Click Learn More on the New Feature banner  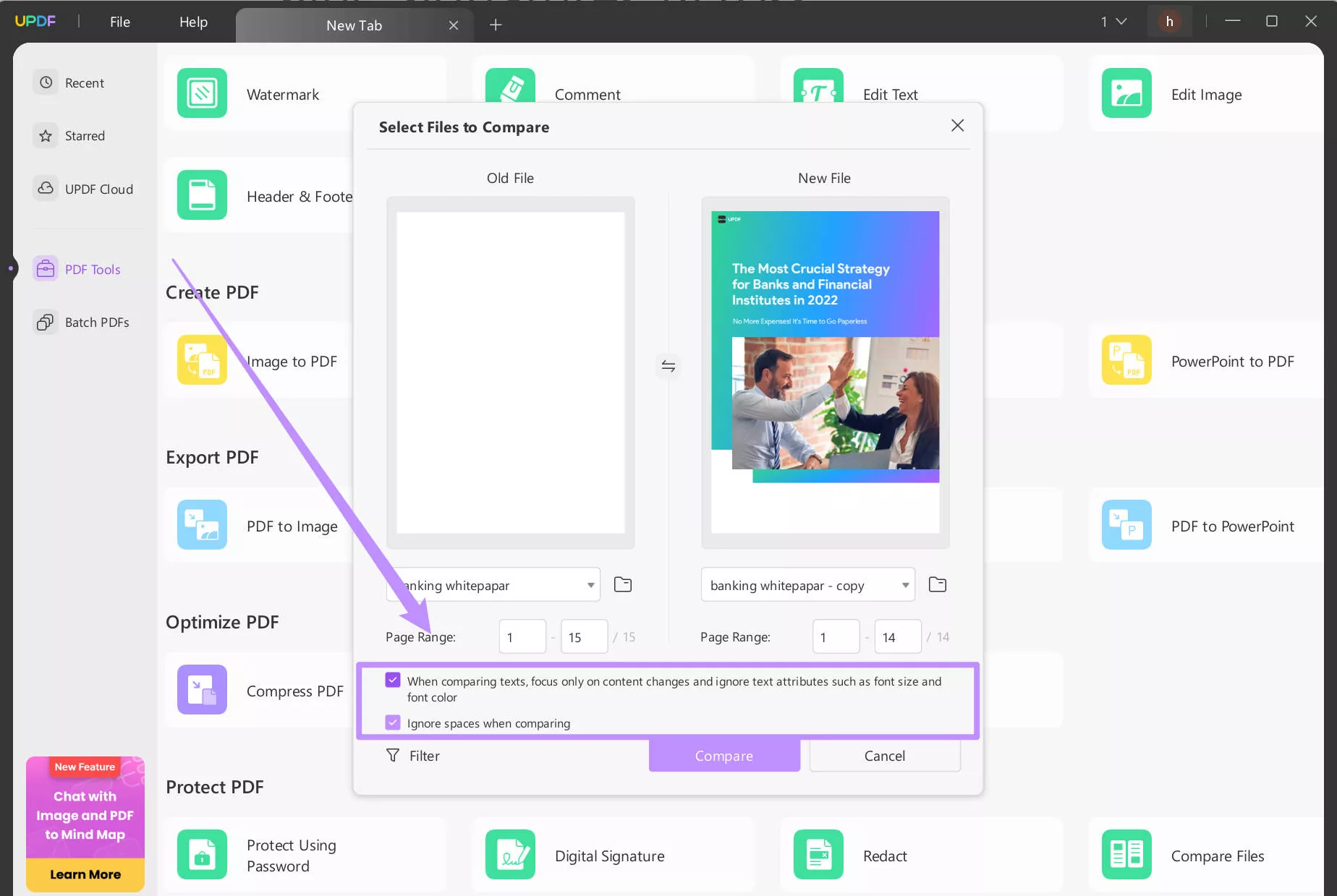(x=85, y=874)
